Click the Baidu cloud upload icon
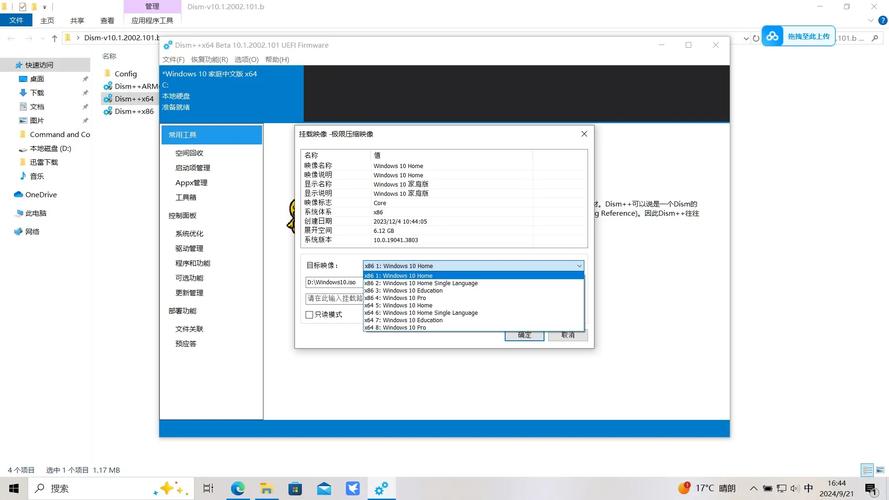This screenshot has width=889, height=500. [x=772, y=36]
